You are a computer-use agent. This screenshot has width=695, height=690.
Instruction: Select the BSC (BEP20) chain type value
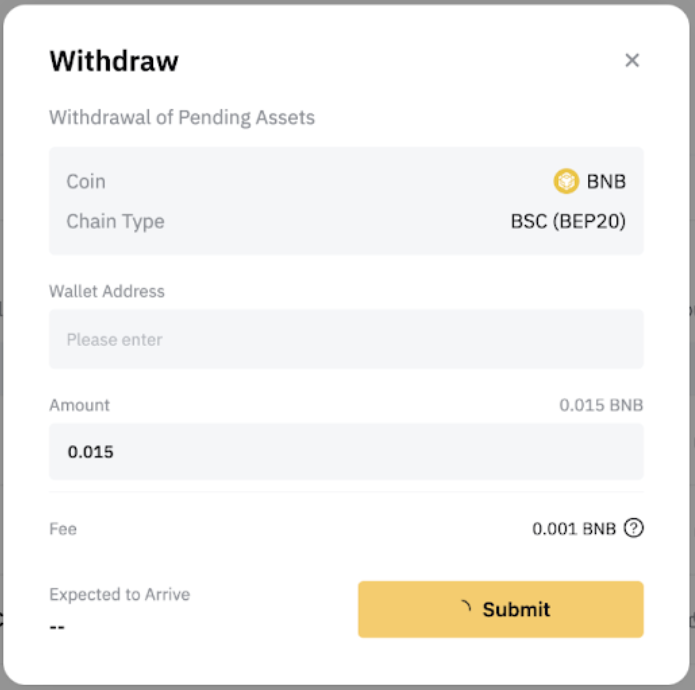(568, 221)
